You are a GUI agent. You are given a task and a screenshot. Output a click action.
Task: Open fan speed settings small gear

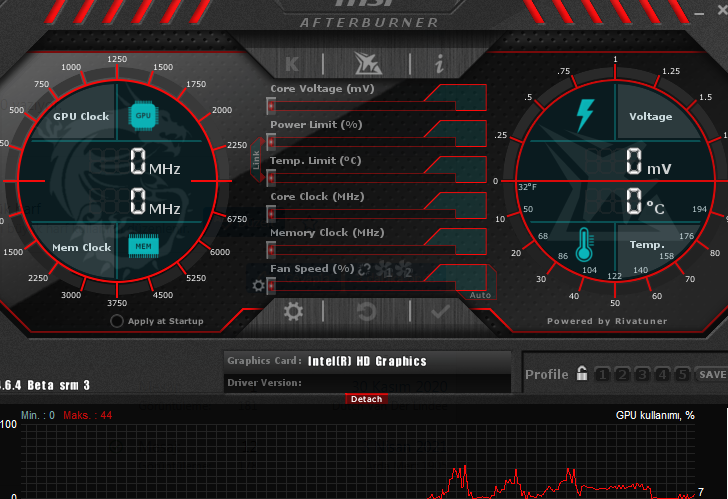(x=258, y=285)
